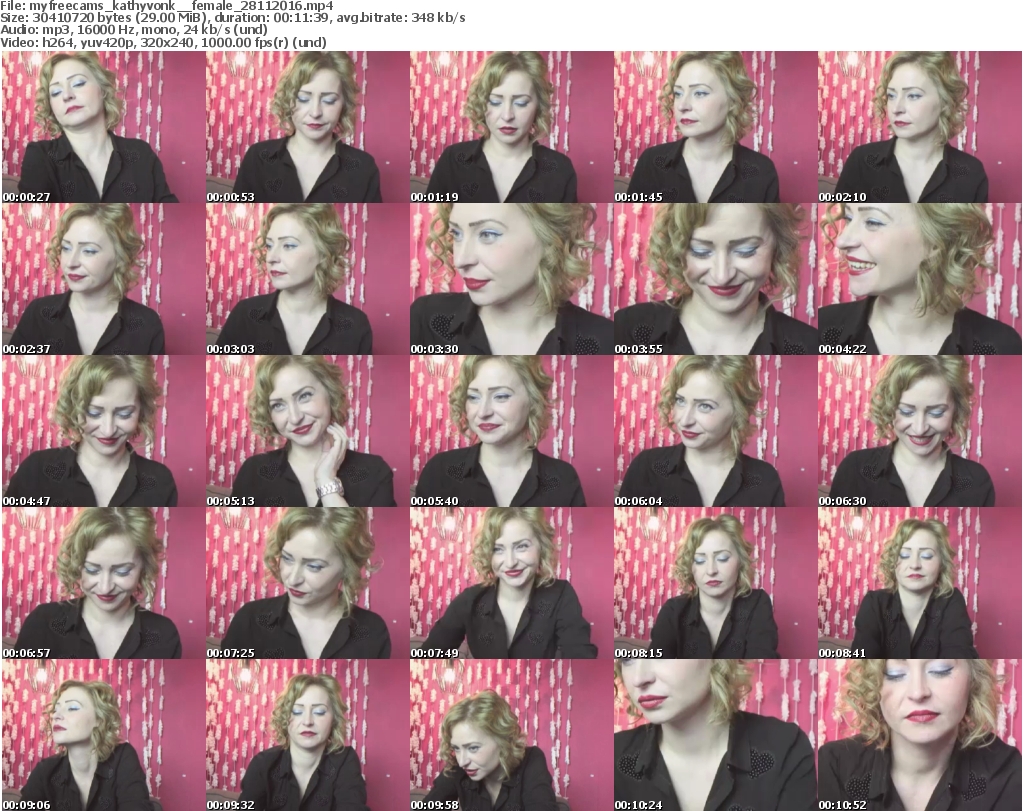1024x811 pixels.
Task: Open the thumbnail marked 00:01:19
Action: tap(511, 127)
